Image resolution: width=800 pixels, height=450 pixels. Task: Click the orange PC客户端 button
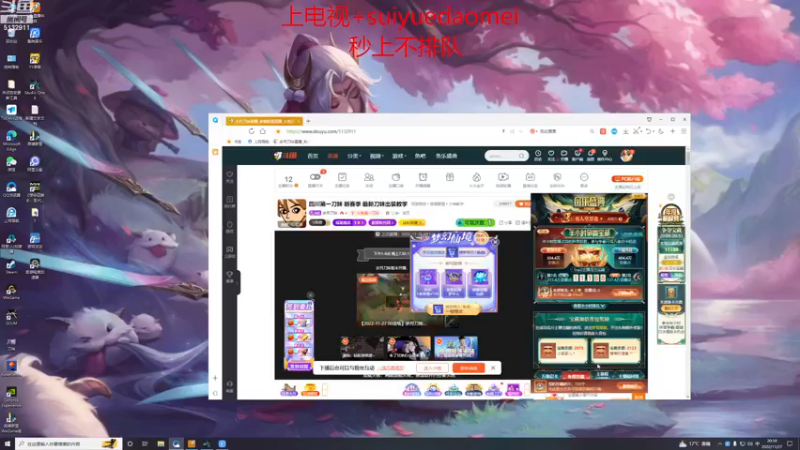(627, 179)
